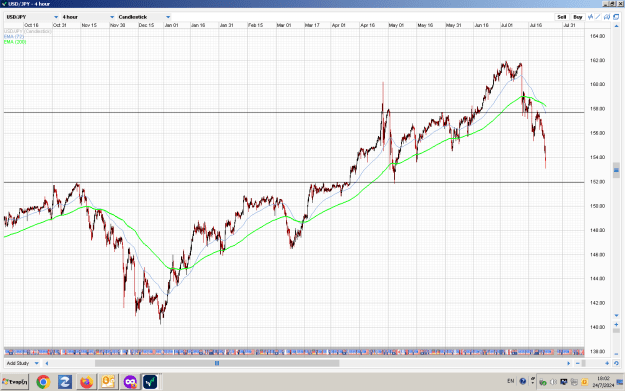Viewport: 625px width, 391px height.
Task: Click the horizontal time scrollbar thumb
Action: pos(217,363)
